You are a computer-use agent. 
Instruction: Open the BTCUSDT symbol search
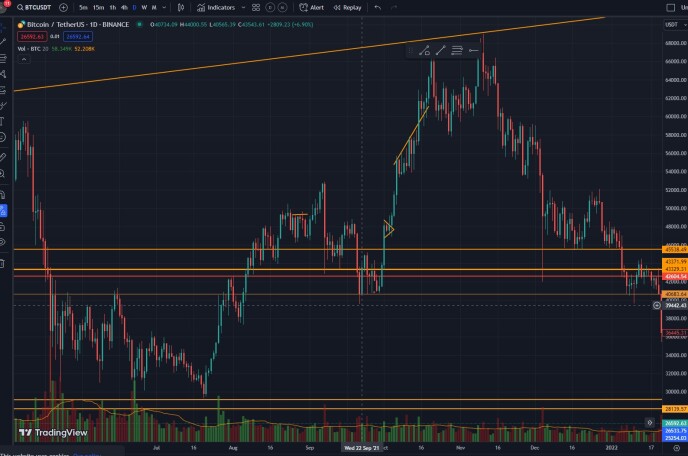pos(34,7)
